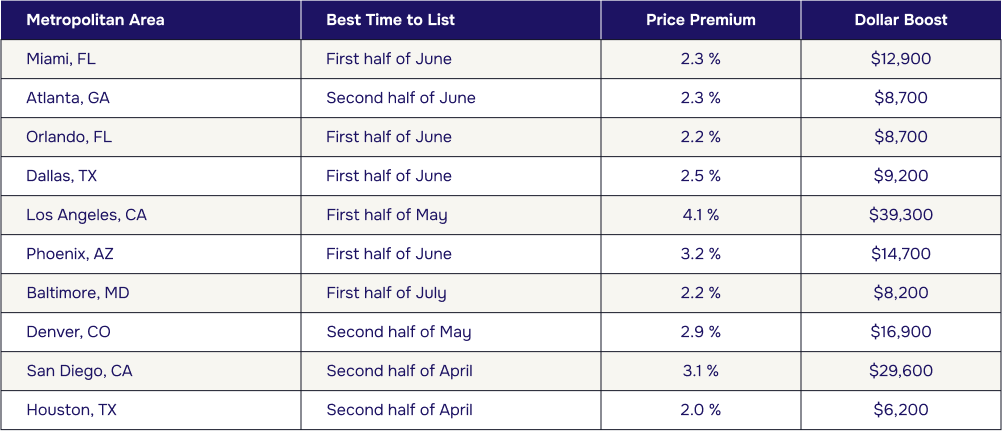Select the Price Premium column header
Image resolution: width=1002 pixels, height=431 pixels.
700,20
